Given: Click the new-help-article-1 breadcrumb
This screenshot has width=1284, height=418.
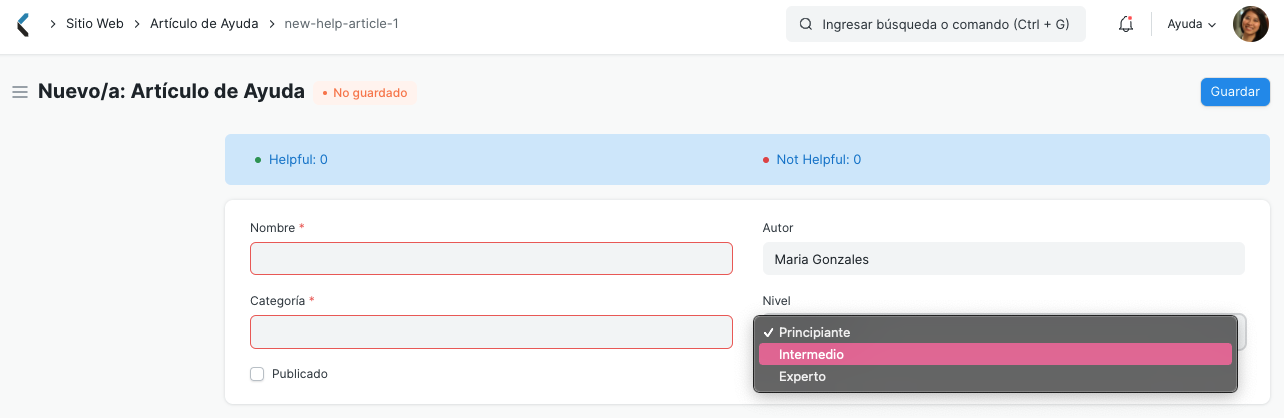Looking at the screenshot, I should click(341, 23).
